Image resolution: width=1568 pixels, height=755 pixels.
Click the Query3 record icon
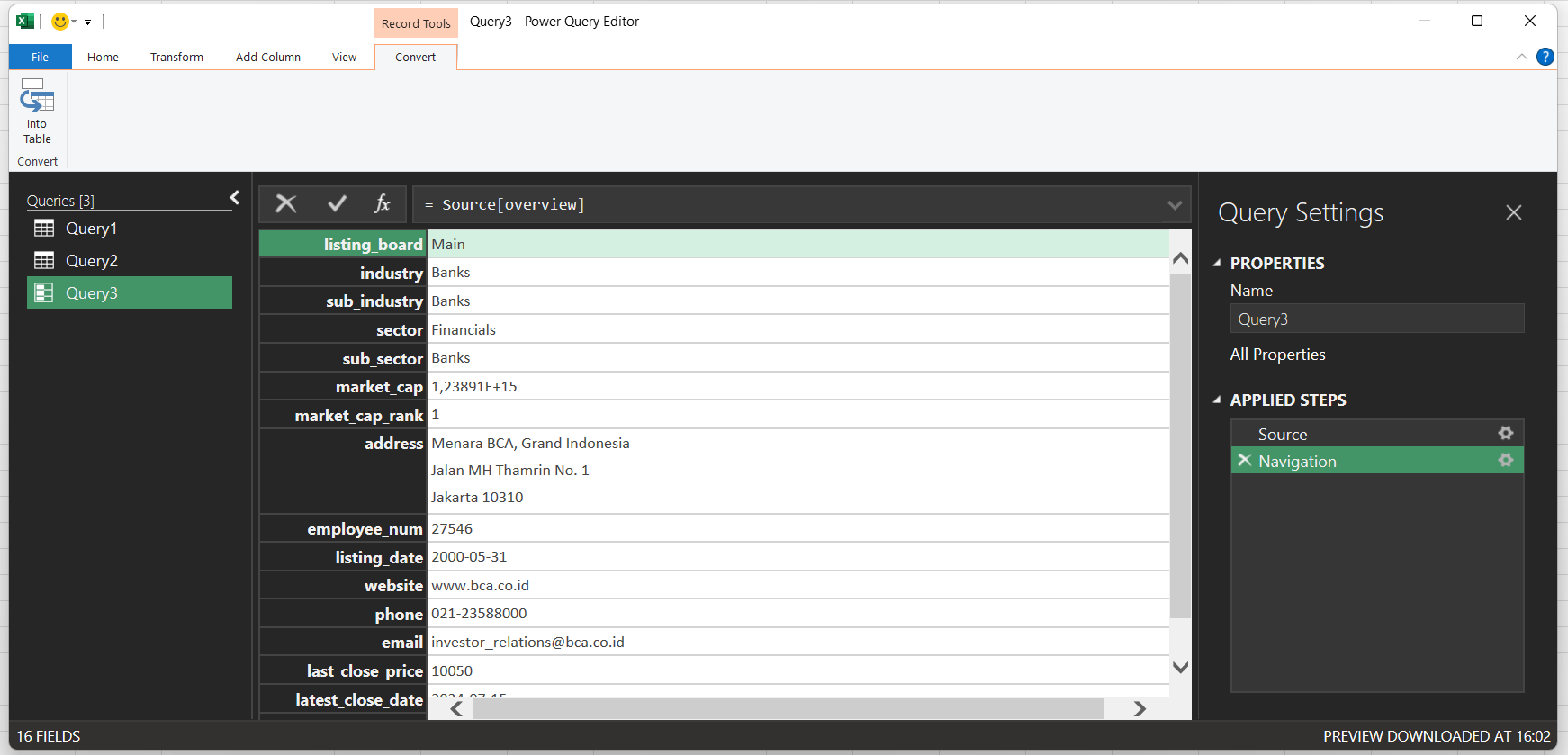coord(44,292)
